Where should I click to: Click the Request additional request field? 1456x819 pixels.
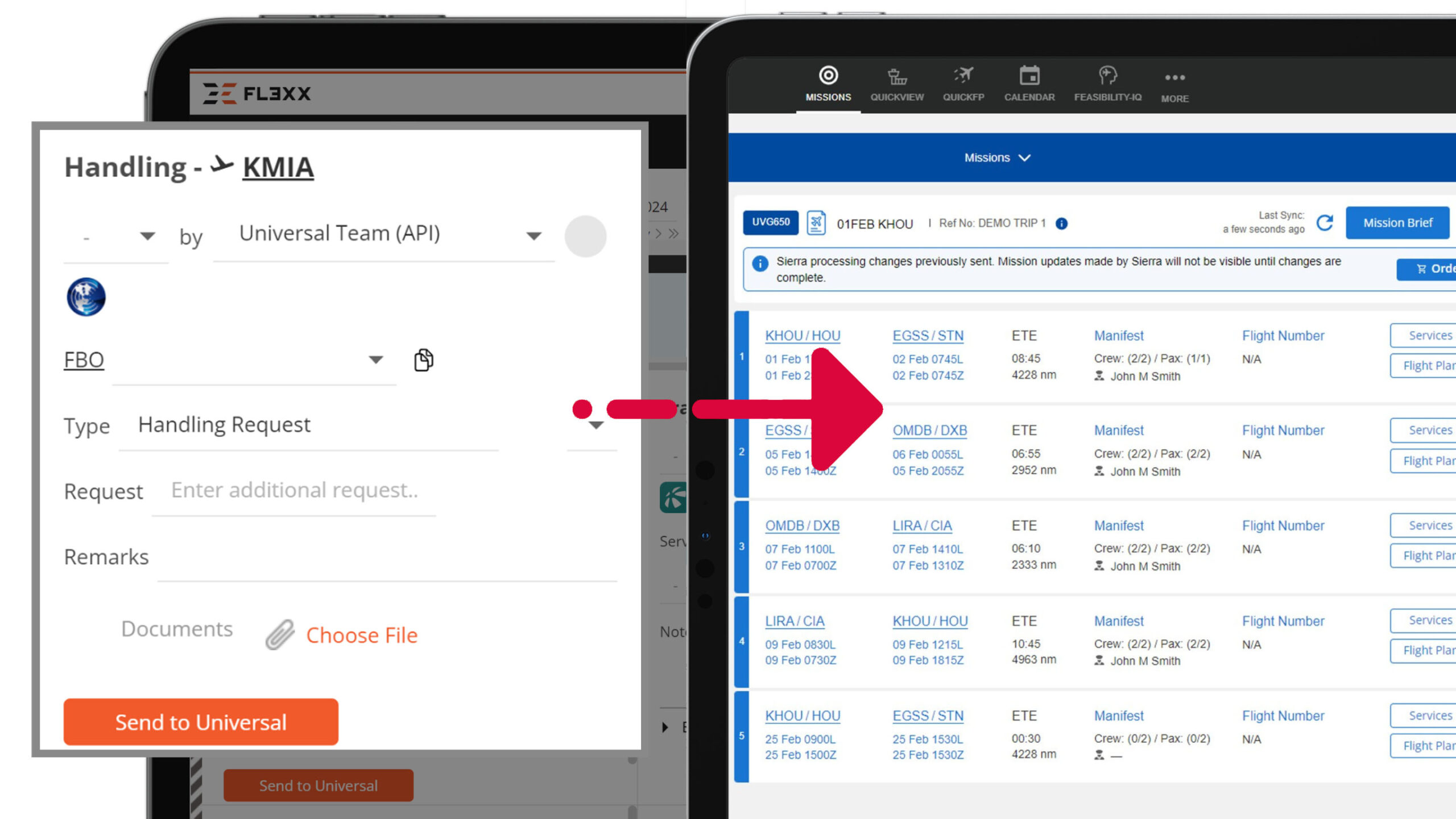coord(294,491)
